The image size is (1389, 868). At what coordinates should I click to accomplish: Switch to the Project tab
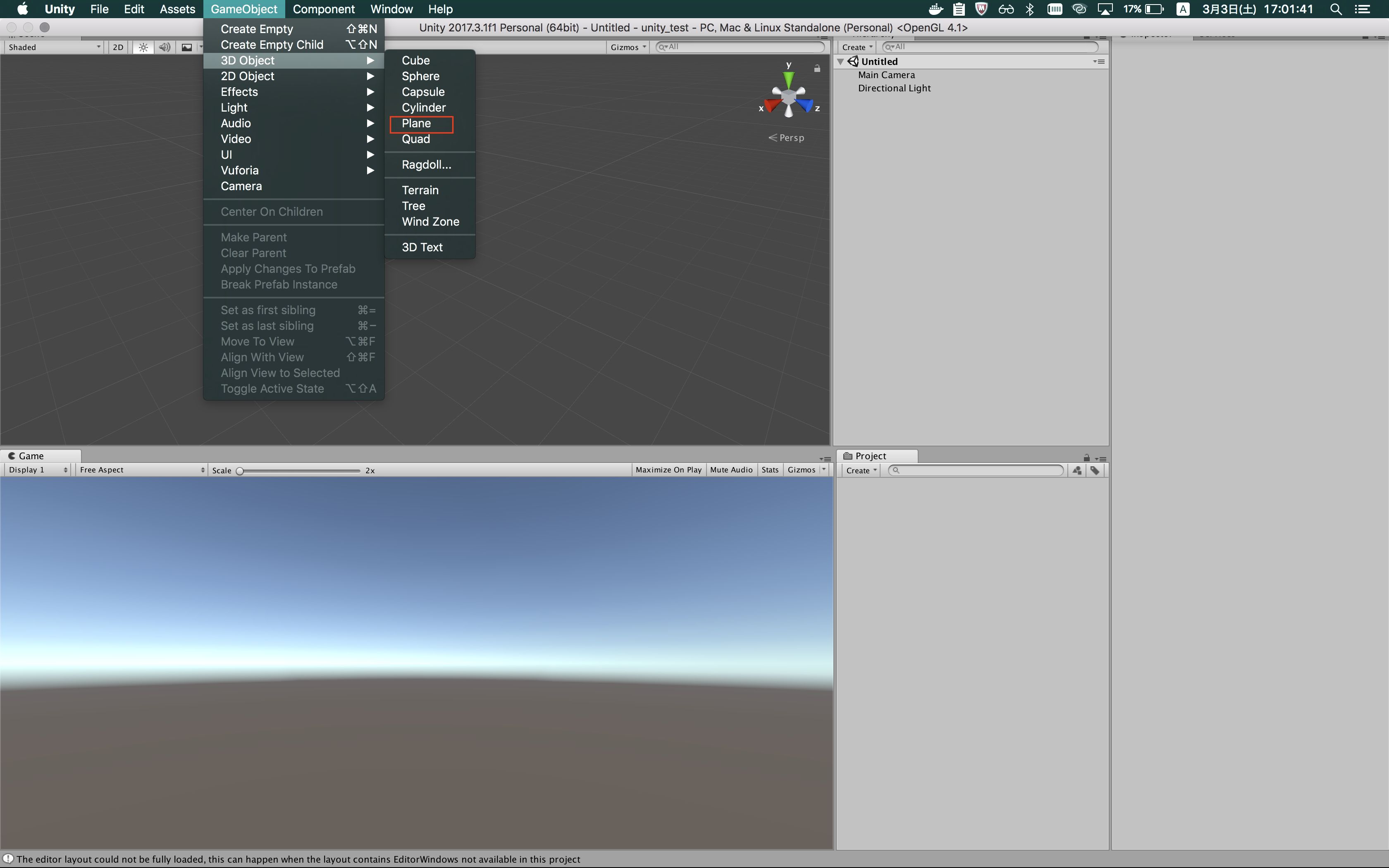click(877, 456)
